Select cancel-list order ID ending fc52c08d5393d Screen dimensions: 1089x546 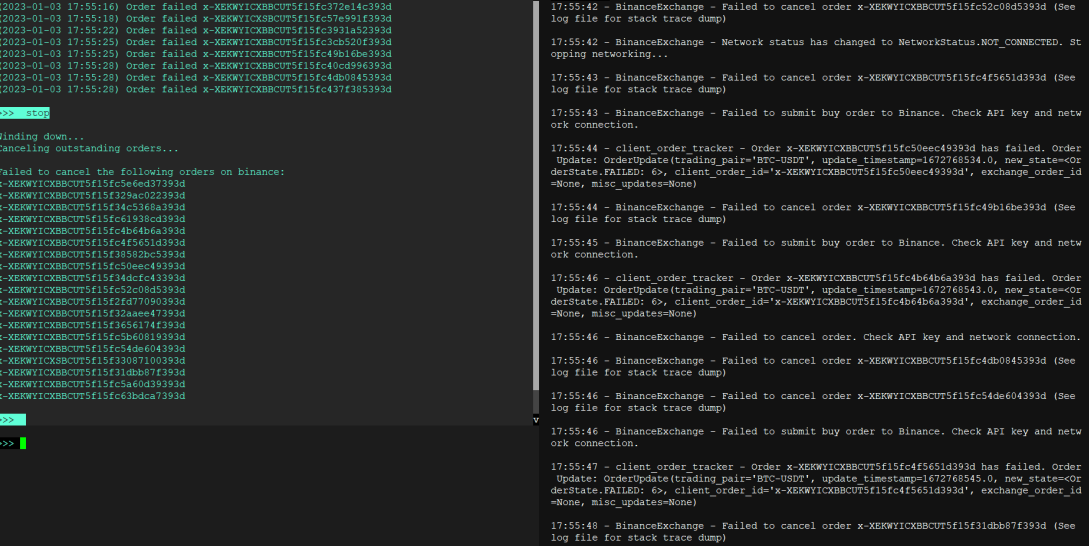point(92,290)
